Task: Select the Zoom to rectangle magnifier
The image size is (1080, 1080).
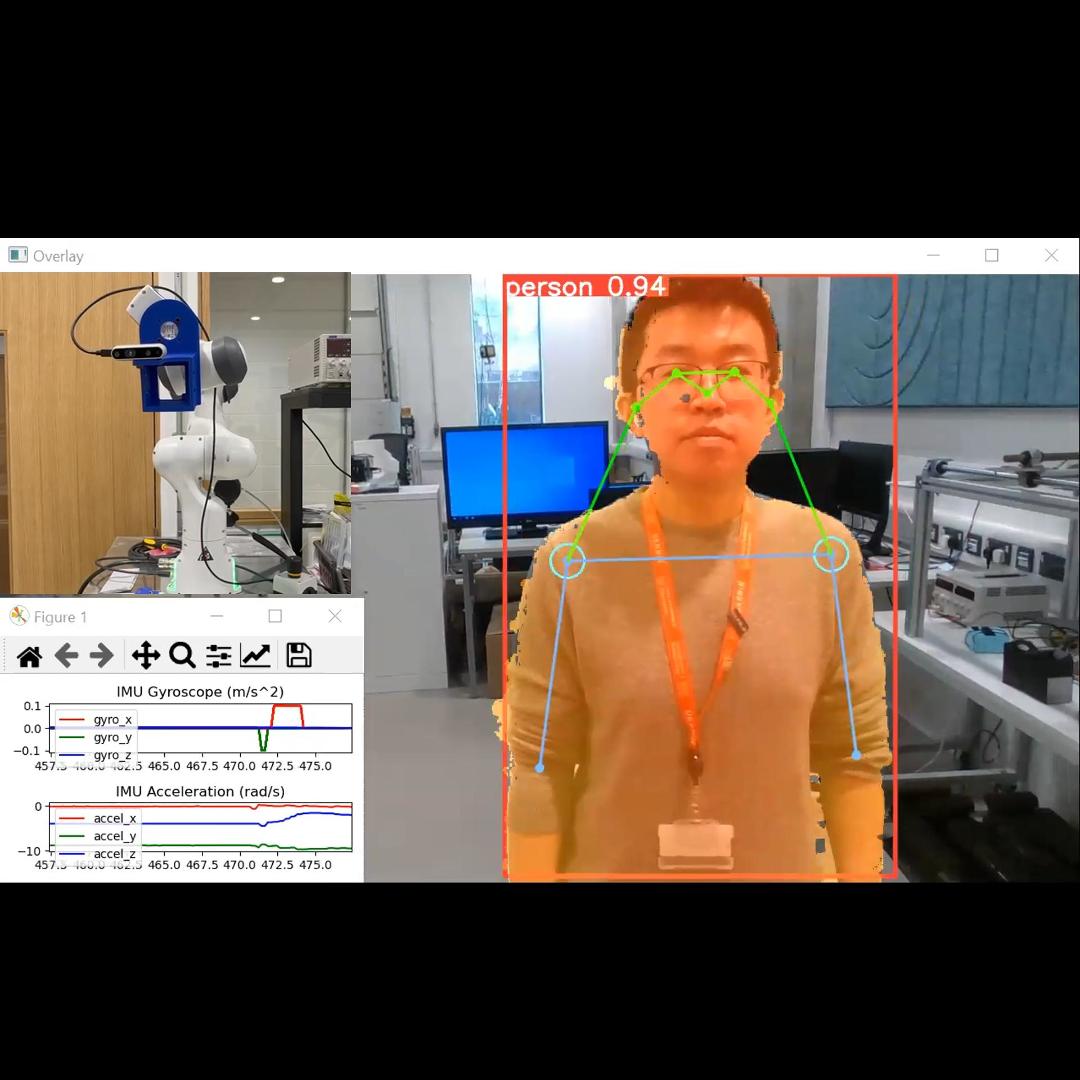Action: [x=182, y=656]
